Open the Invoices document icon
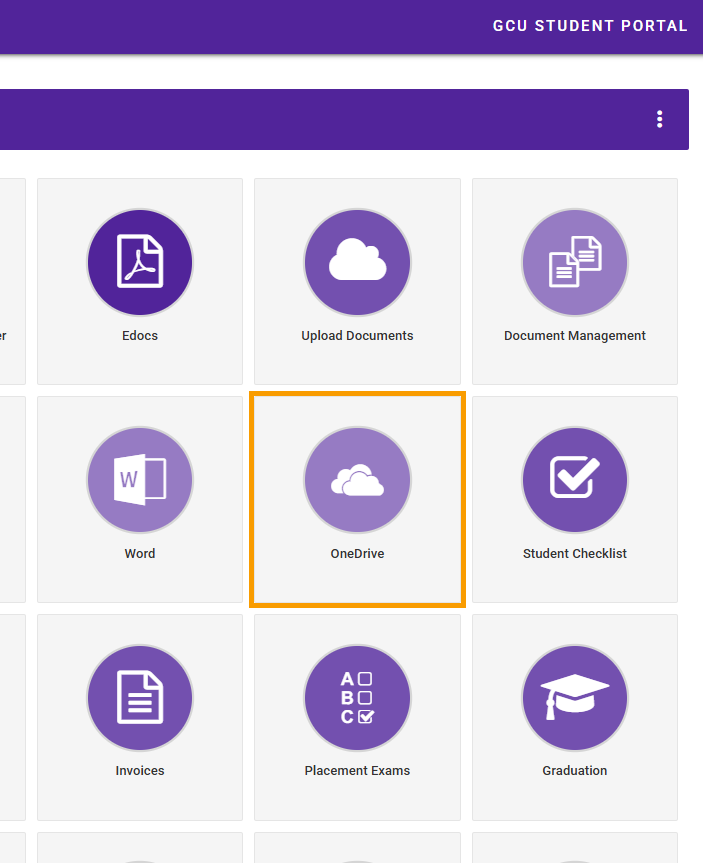This screenshot has height=863, width=703. click(x=140, y=698)
